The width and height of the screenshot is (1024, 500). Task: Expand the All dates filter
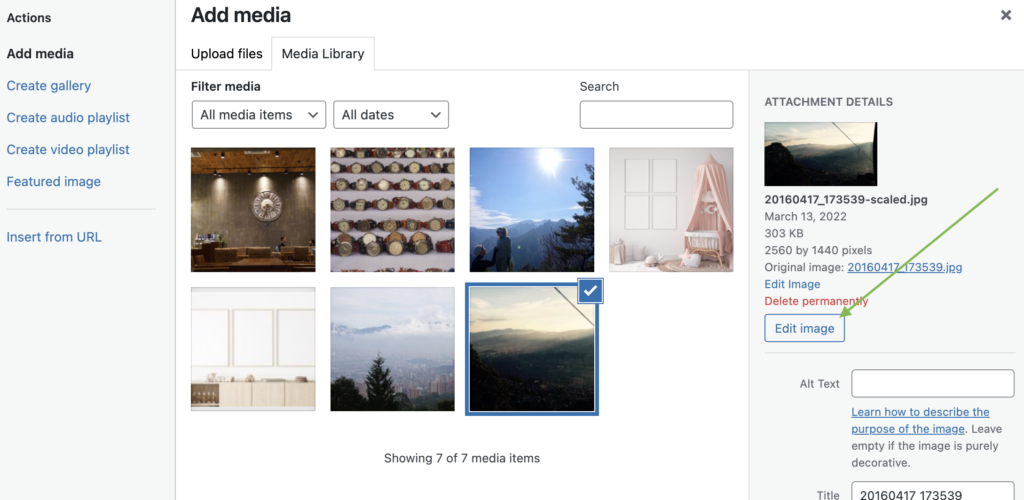click(x=391, y=115)
